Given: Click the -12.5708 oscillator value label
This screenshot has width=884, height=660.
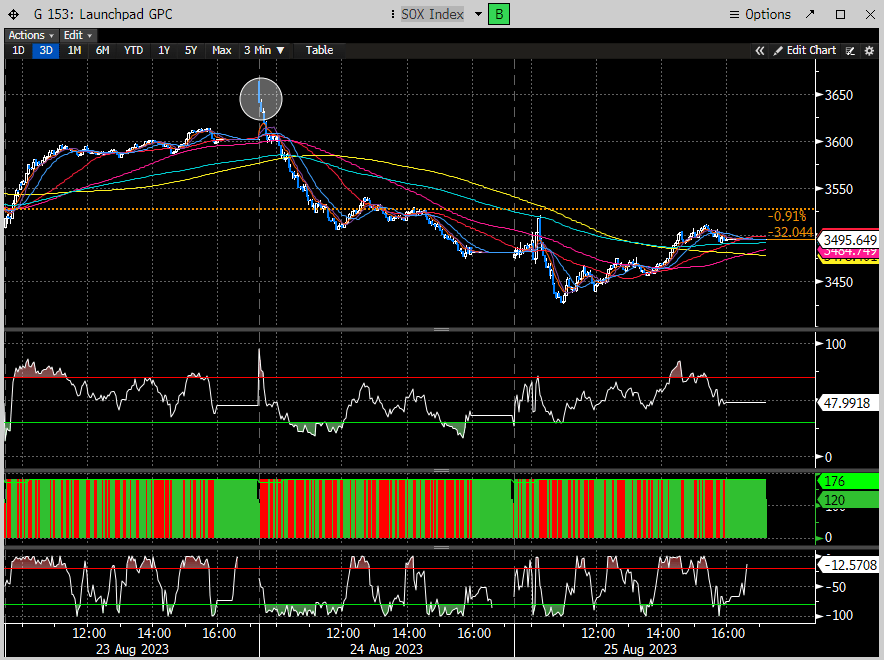Looking at the screenshot, I should (850, 565).
